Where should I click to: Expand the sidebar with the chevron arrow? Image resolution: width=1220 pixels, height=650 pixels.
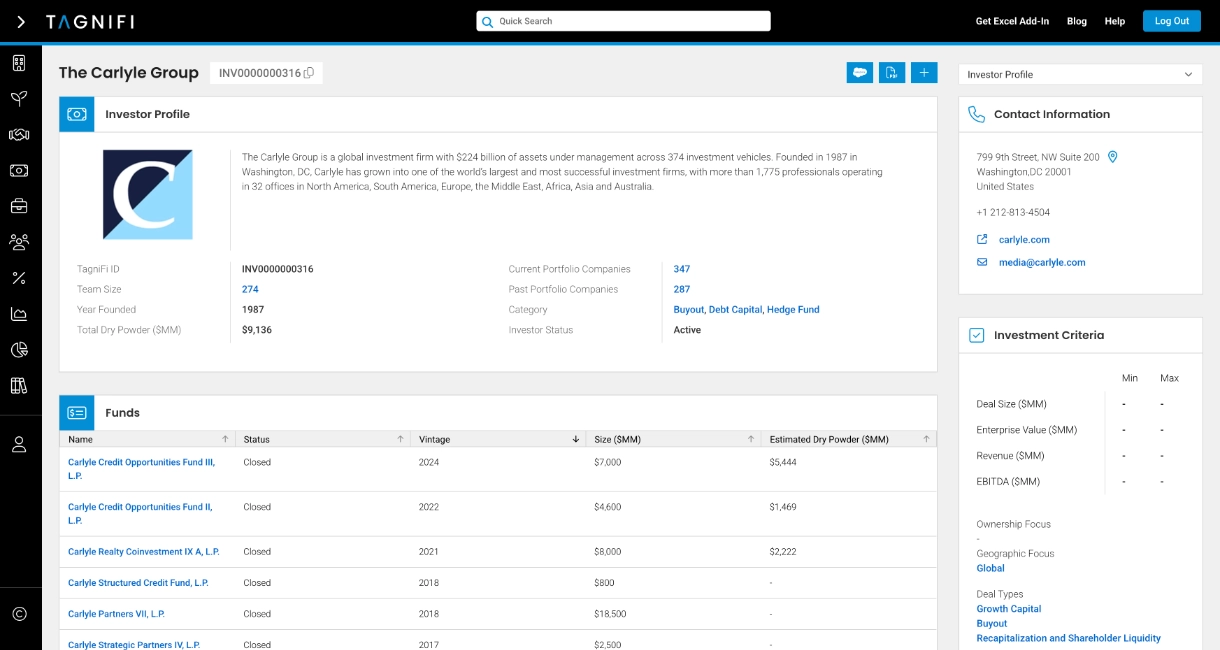(x=20, y=20)
